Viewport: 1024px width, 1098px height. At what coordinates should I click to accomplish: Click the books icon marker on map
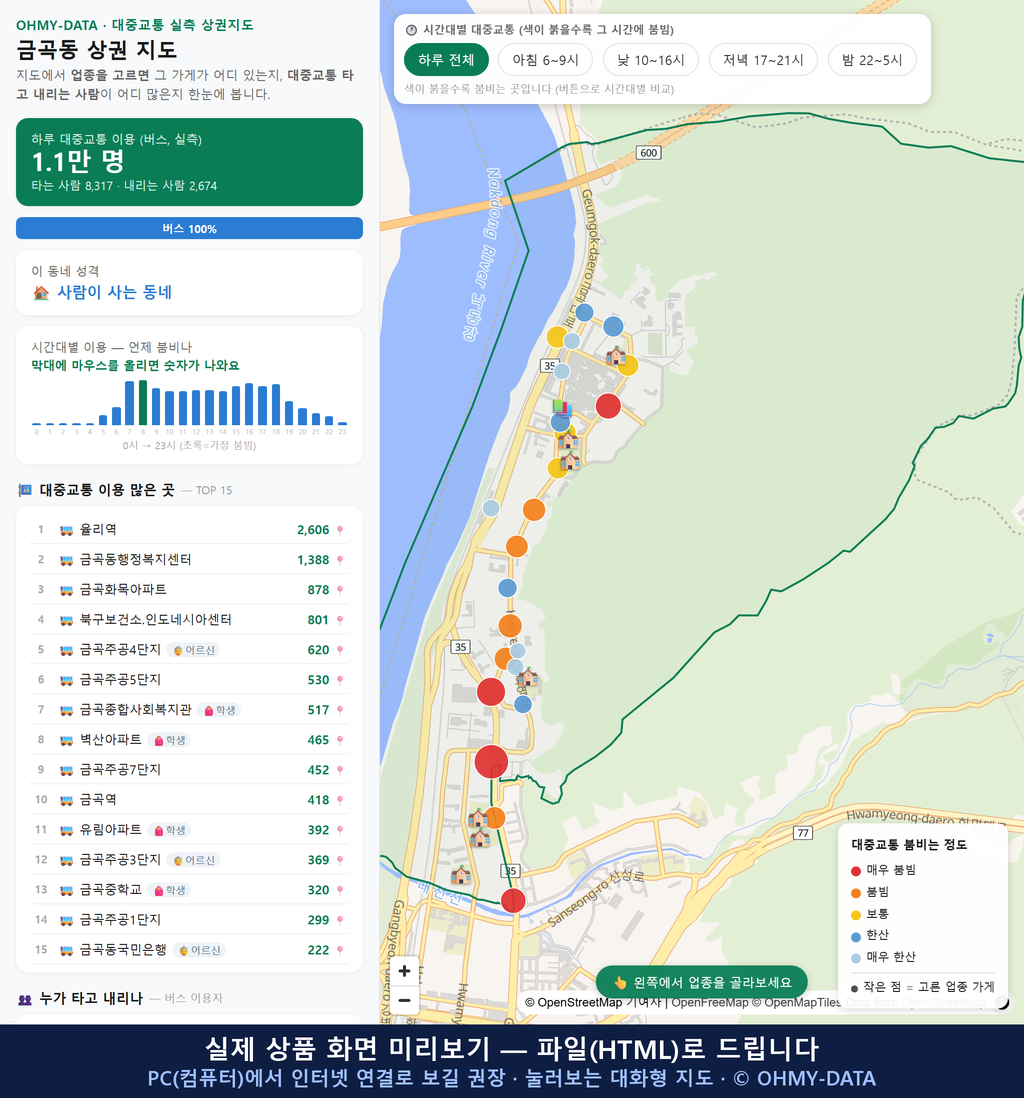point(562,407)
